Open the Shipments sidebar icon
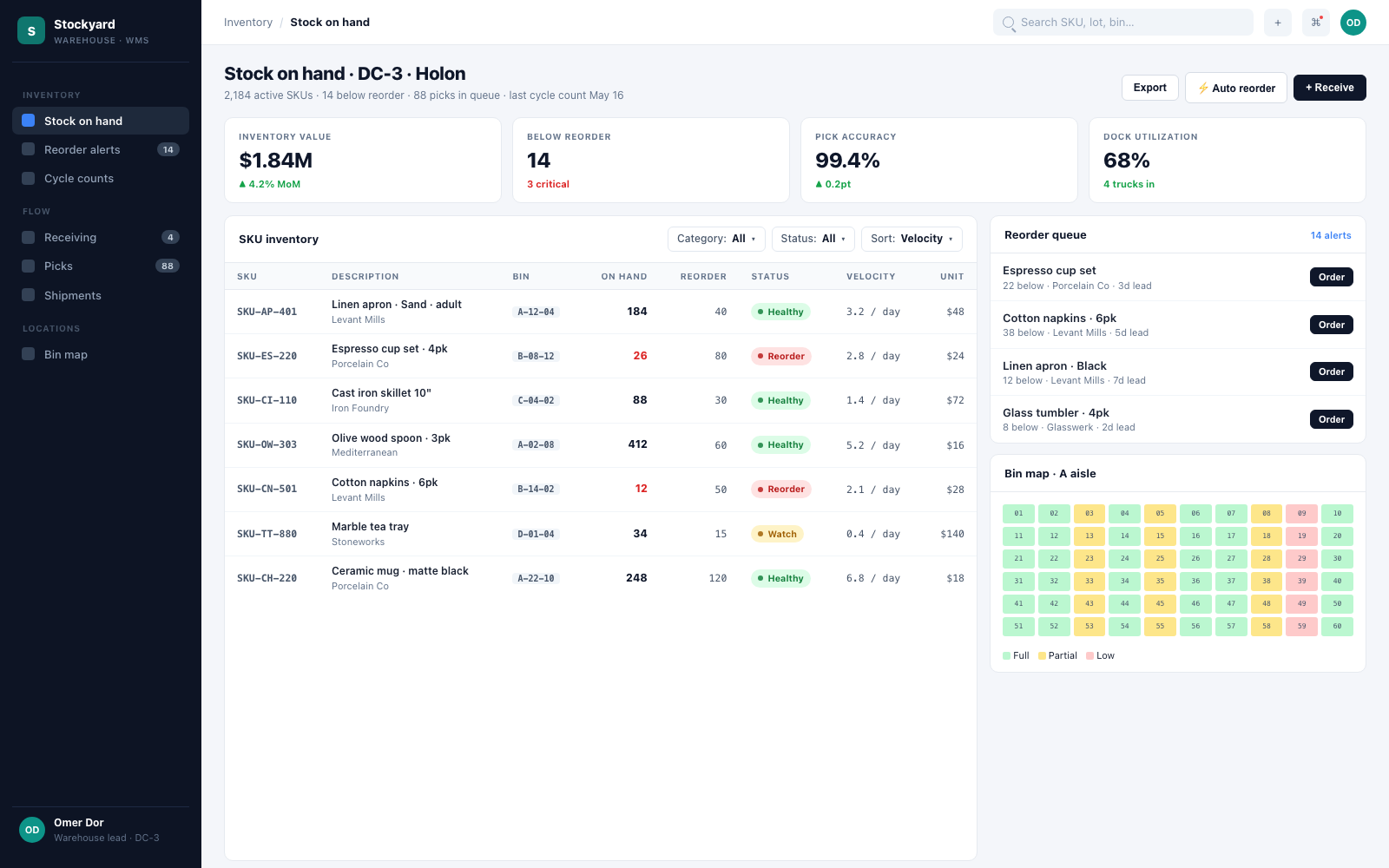The width and height of the screenshot is (1389, 868). tap(29, 295)
